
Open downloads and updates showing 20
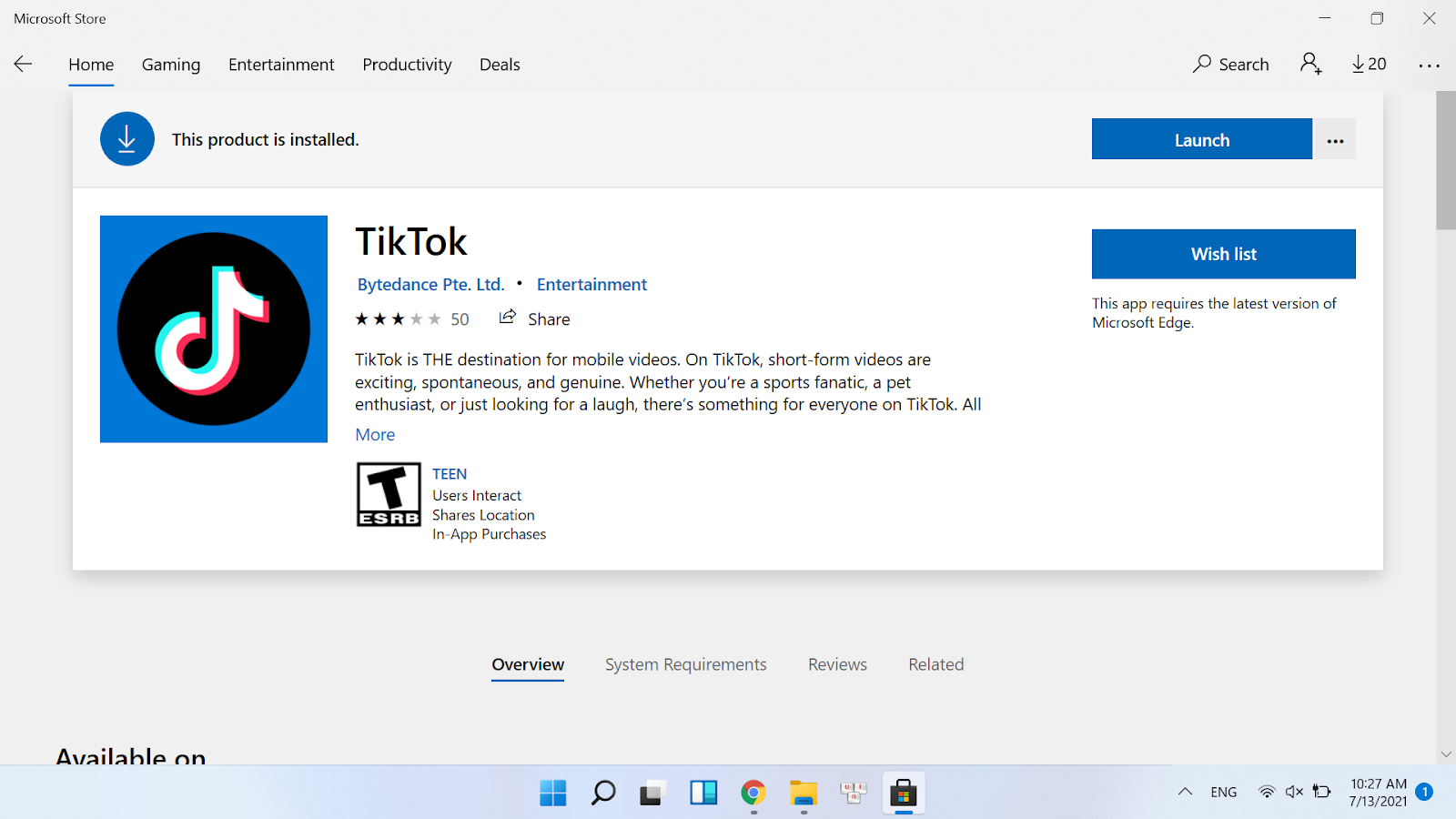click(1369, 64)
